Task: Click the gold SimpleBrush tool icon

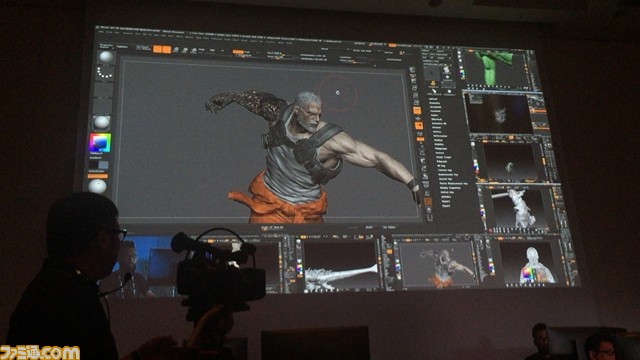Action: (x=433, y=84)
